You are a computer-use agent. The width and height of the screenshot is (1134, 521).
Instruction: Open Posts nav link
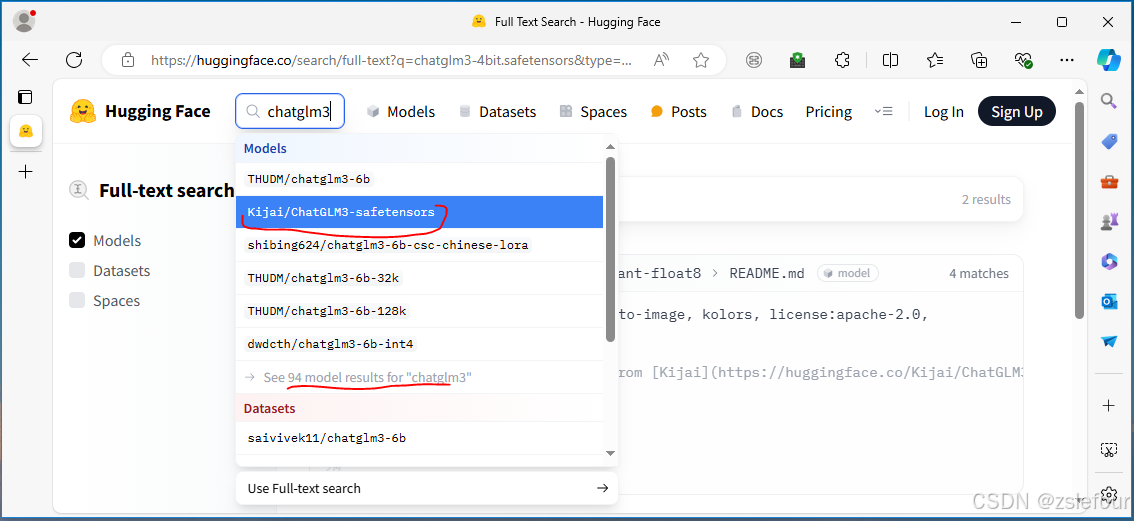click(x=678, y=111)
